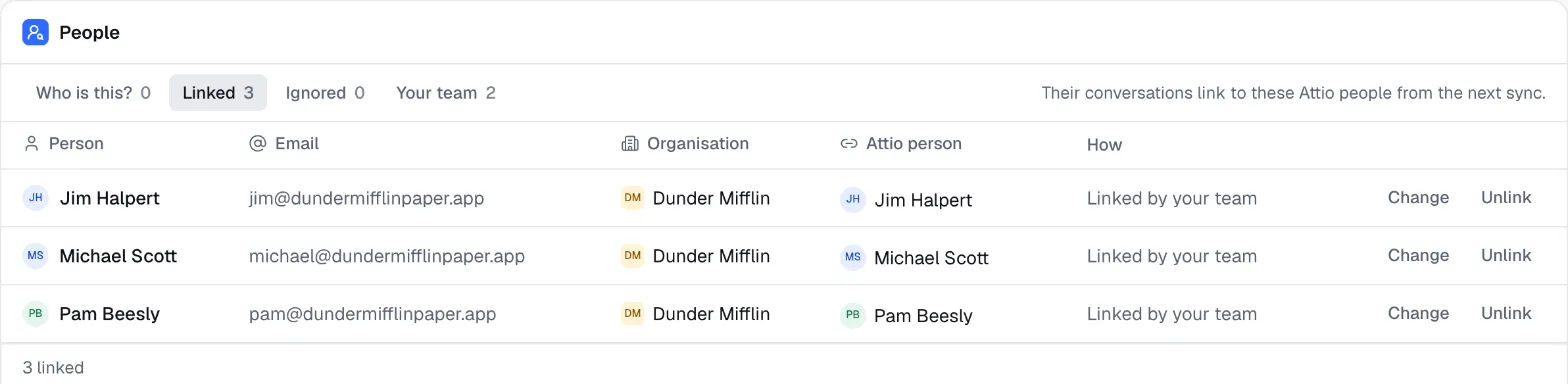
Task: Click Change for Jim Halpert
Action: point(1418,198)
